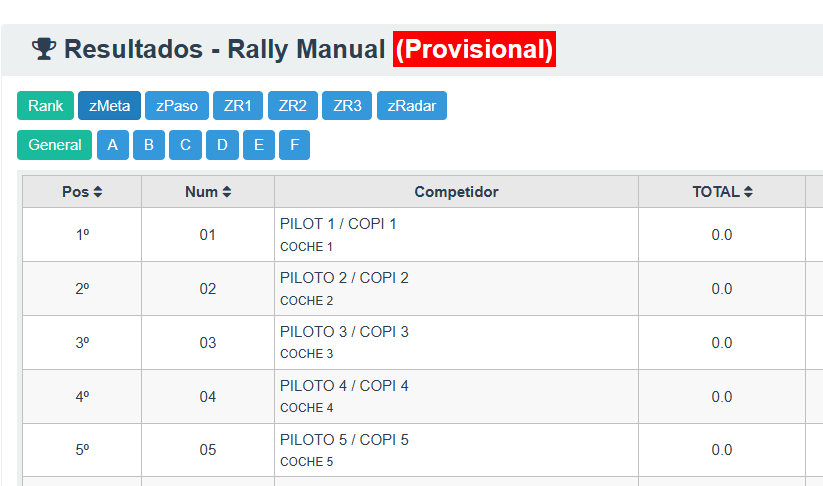Click the red Provisional status label
Viewport: 823px width, 486px height.
click(x=474, y=48)
